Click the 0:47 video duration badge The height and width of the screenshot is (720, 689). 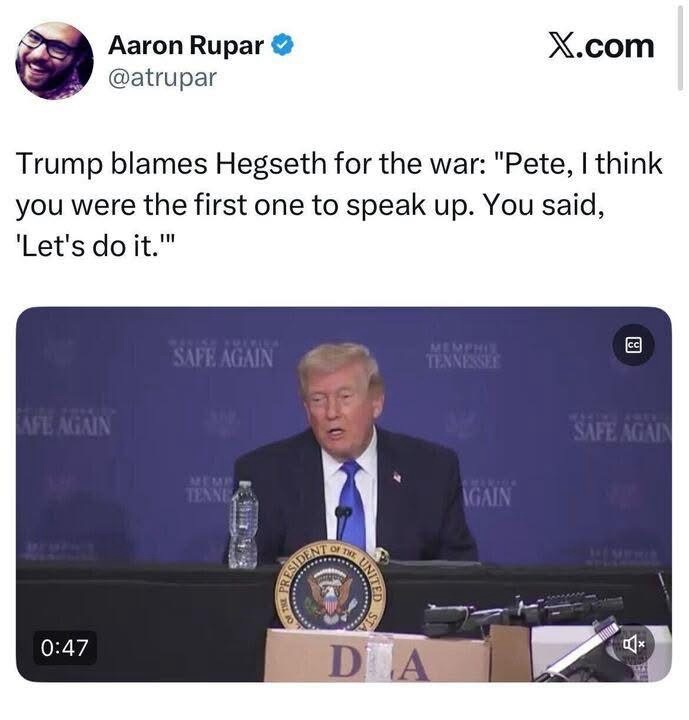pyautogui.click(x=64, y=648)
